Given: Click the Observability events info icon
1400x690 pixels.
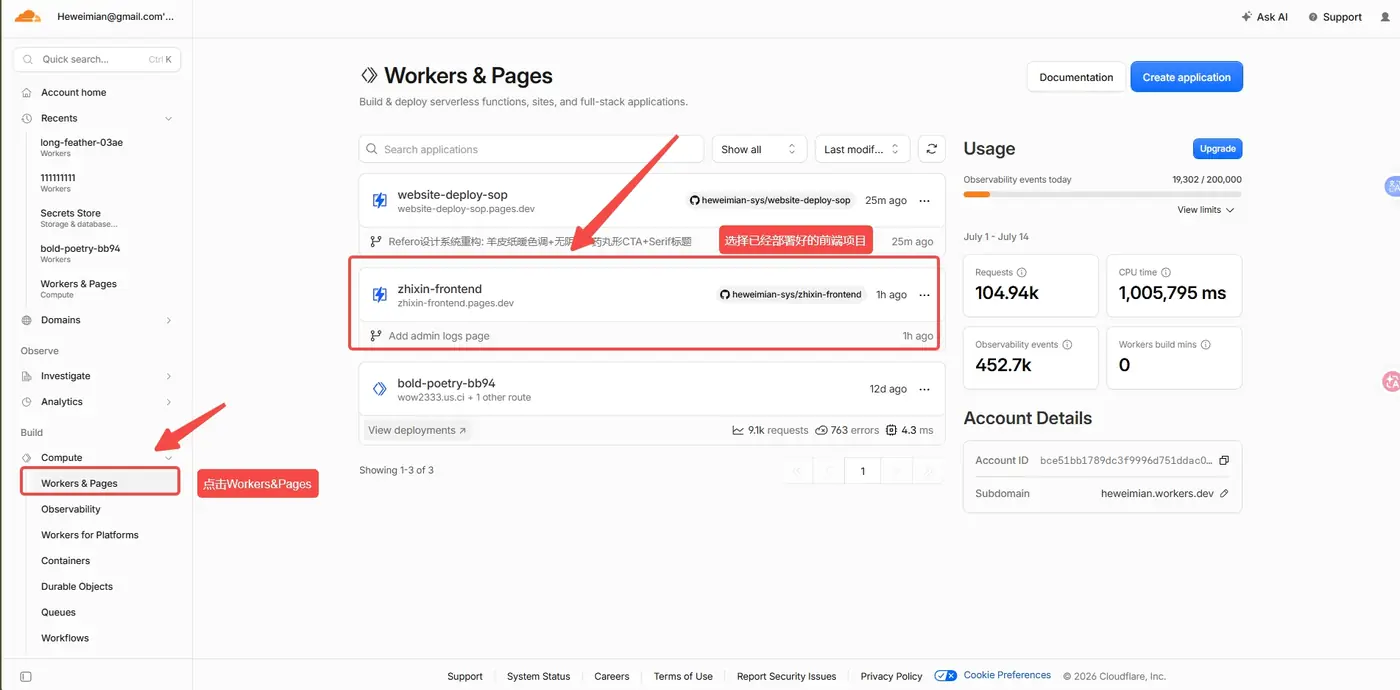Looking at the screenshot, I should coord(1067,344).
